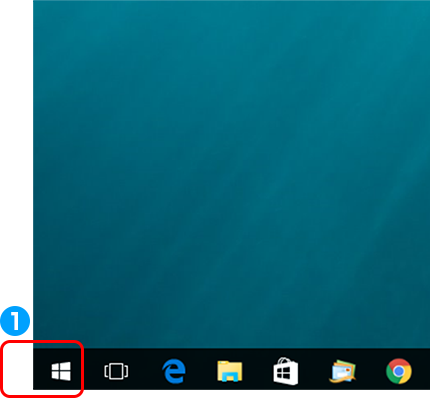Open File Explorer from taskbar

point(230,371)
